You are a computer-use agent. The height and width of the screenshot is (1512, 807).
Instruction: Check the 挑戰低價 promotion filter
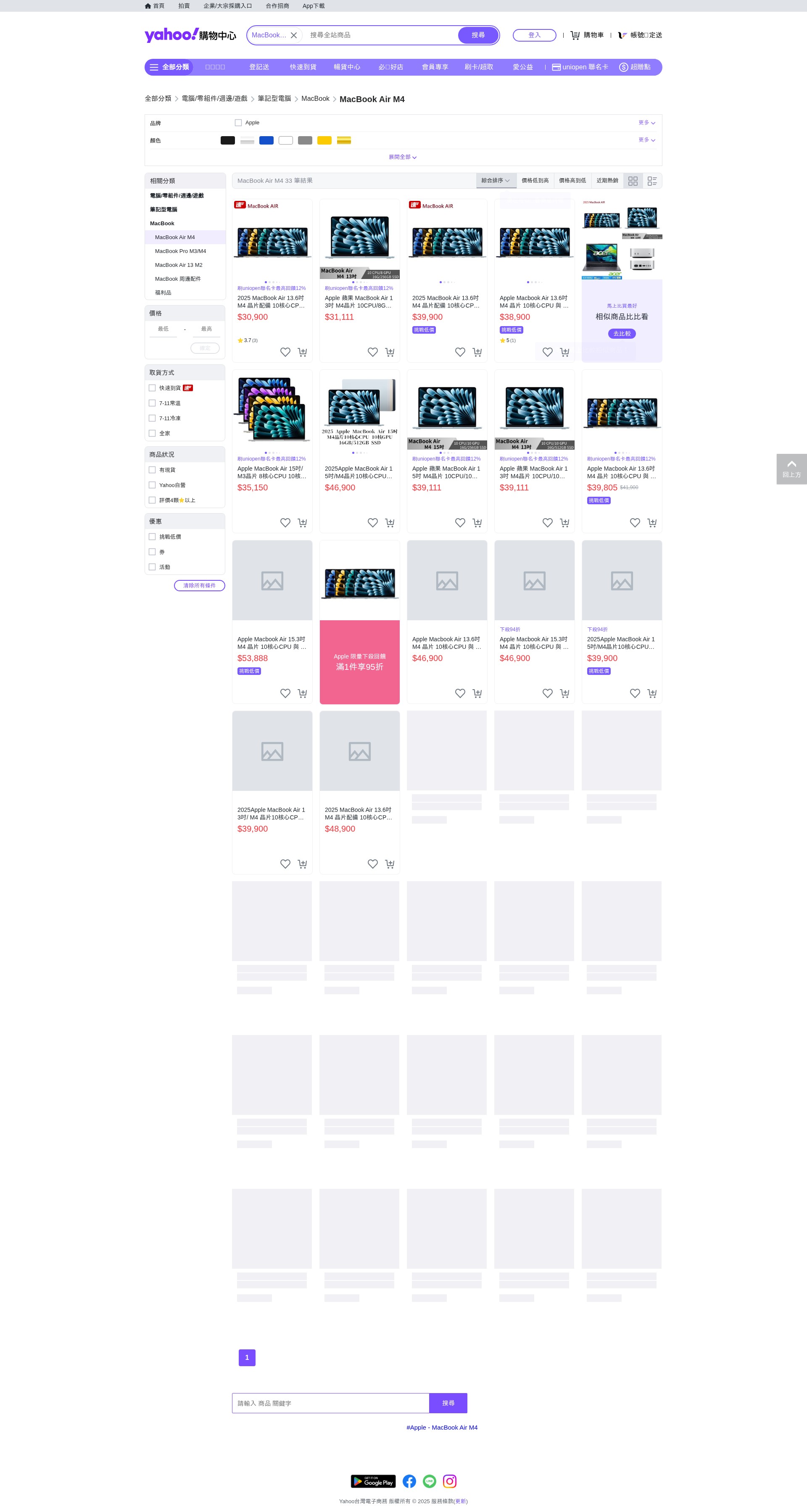pyautogui.click(x=152, y=537)
